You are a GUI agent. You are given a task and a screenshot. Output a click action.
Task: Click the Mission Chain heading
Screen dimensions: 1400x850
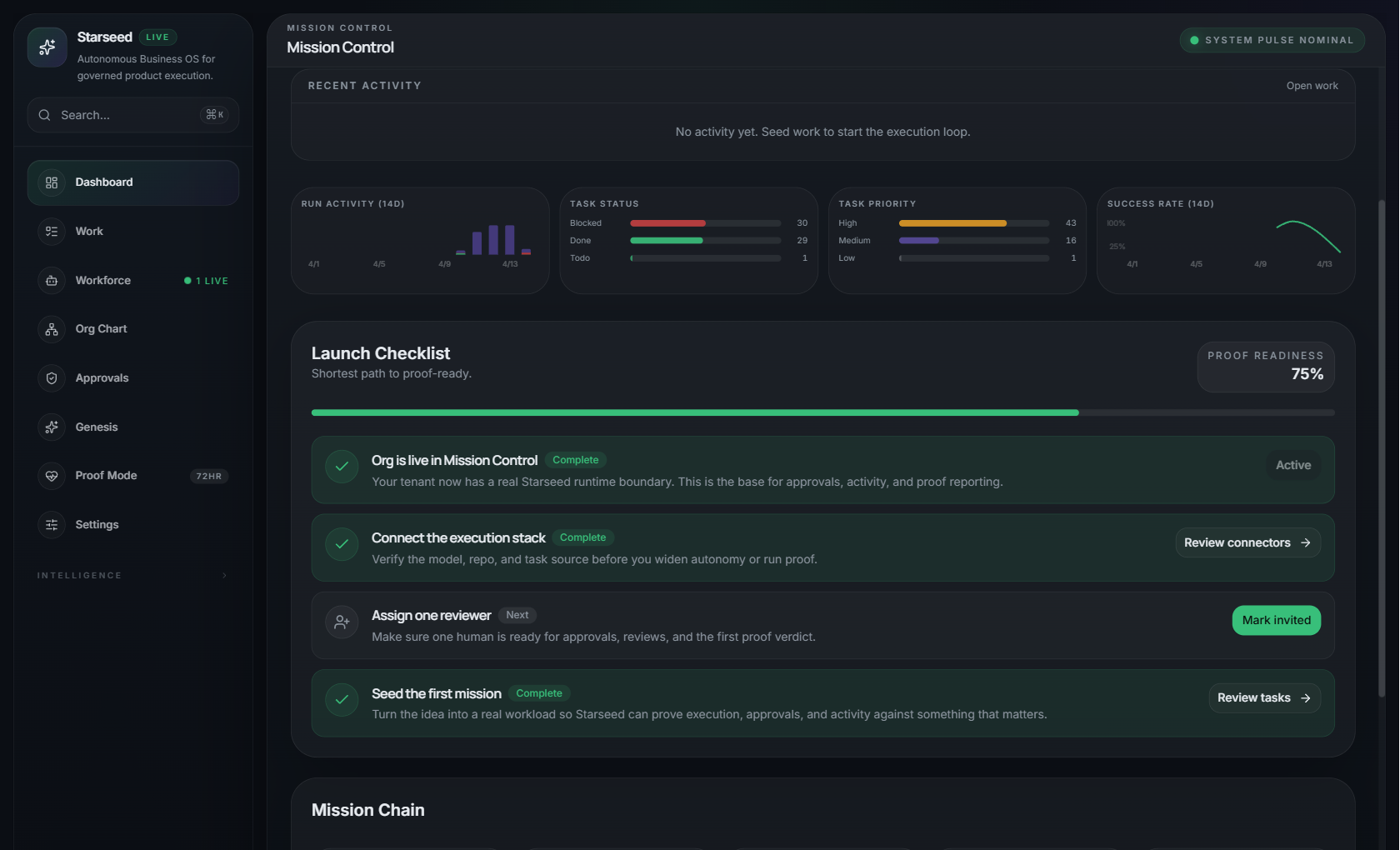368,810
